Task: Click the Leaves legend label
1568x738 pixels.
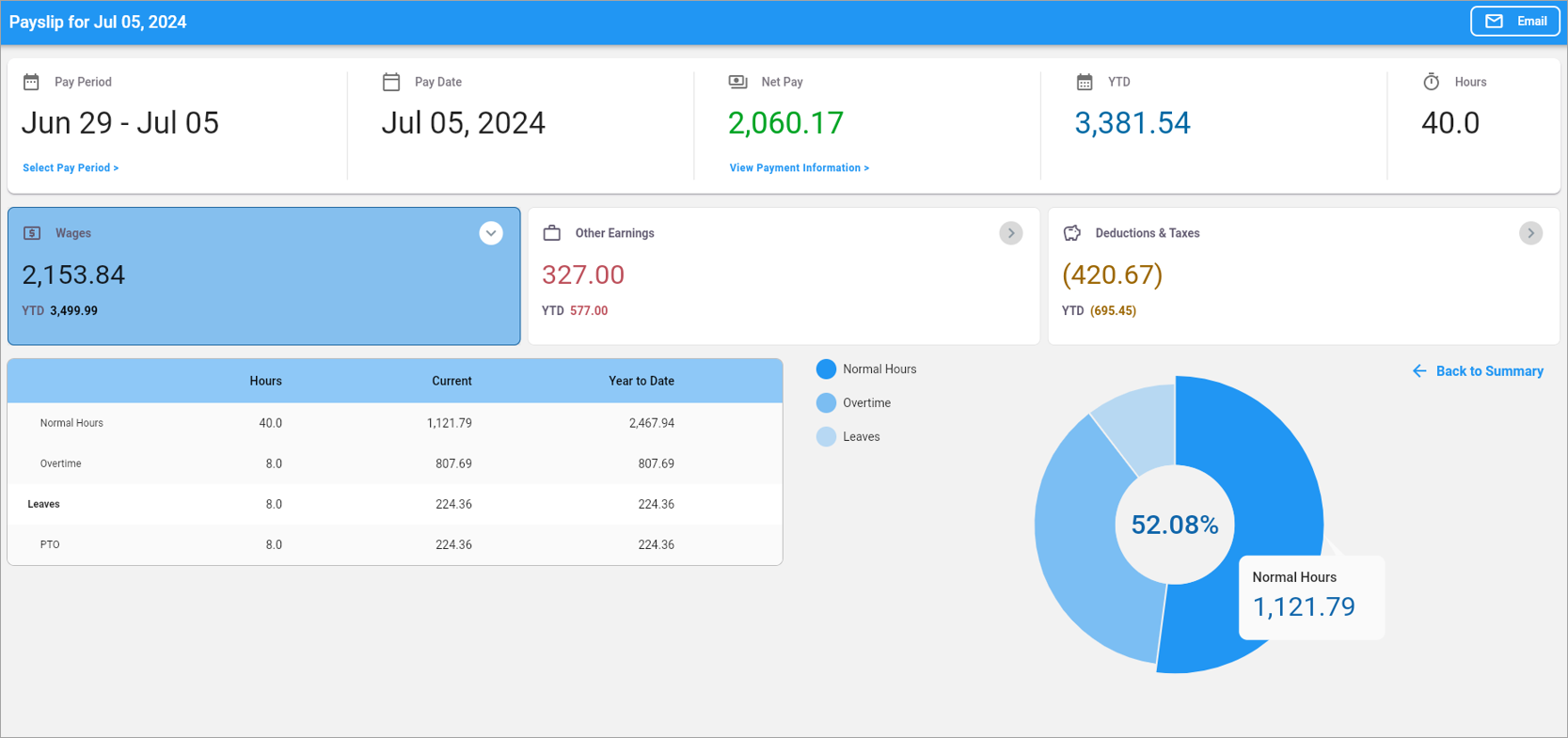Action: 861,437
